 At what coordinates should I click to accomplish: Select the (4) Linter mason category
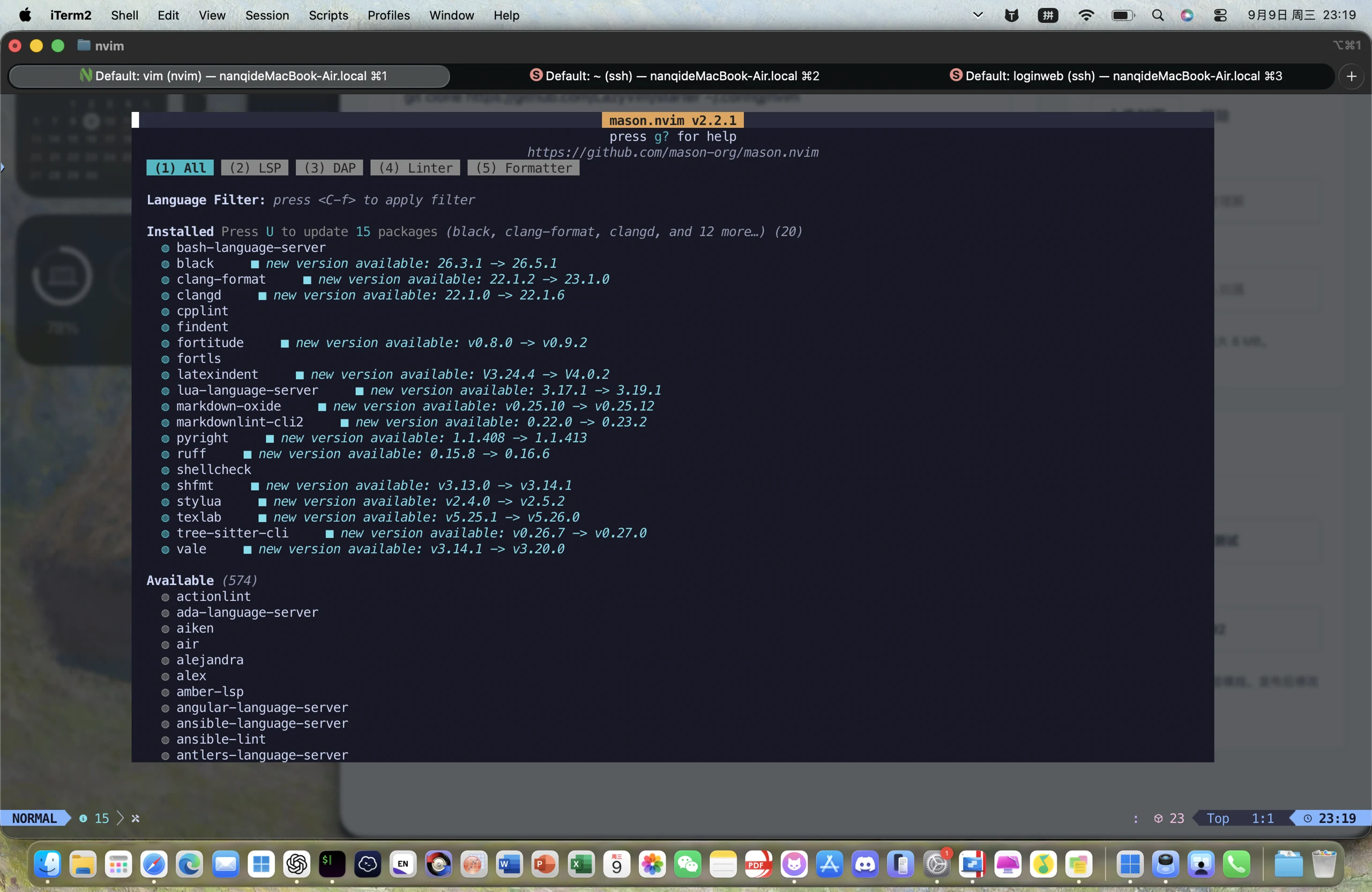pos(415,168)
